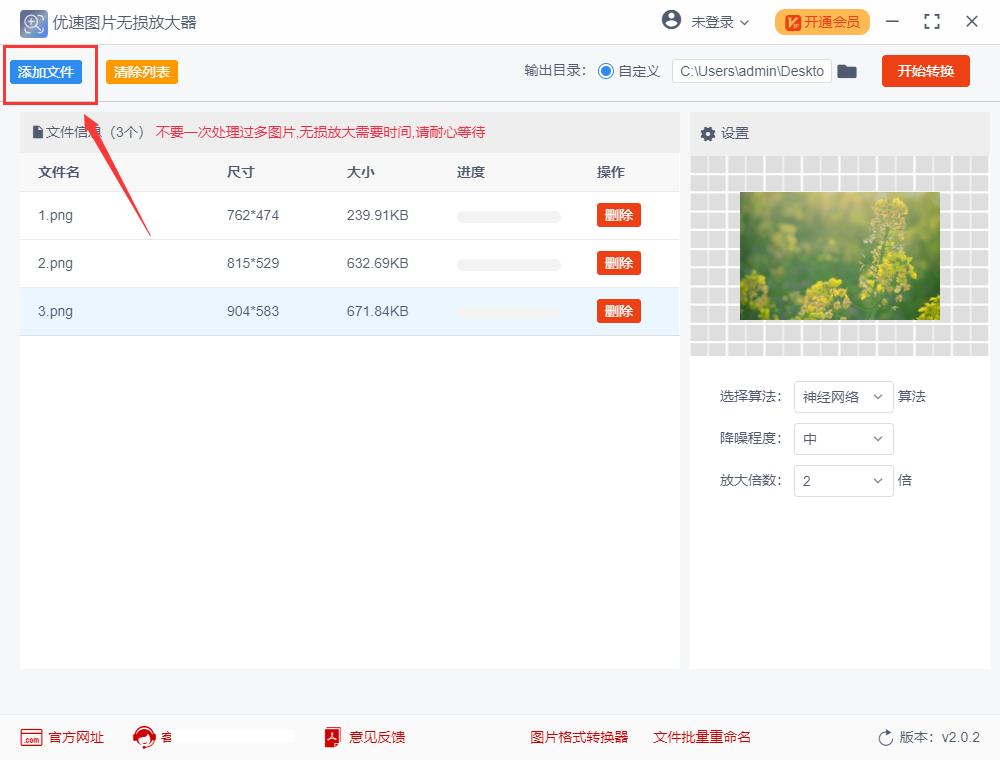This screenshot has width=1000, height=760.
Task: Open the 降噪程度 denoise level dropdown
Action: coord(843,439)
